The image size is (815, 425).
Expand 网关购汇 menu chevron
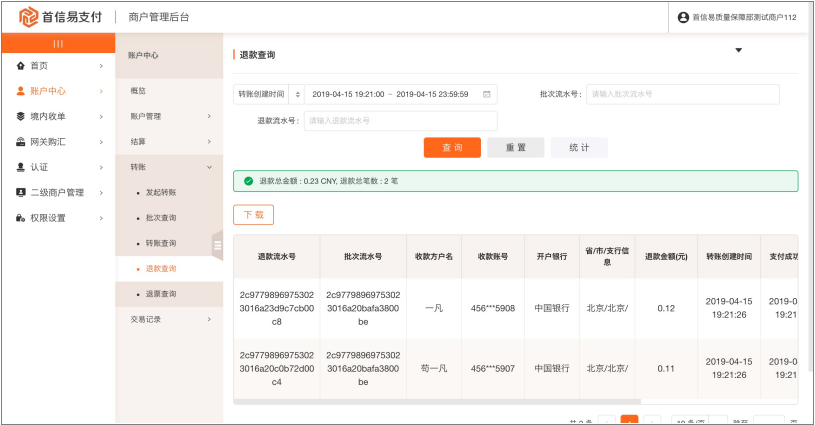pos(101,142)
